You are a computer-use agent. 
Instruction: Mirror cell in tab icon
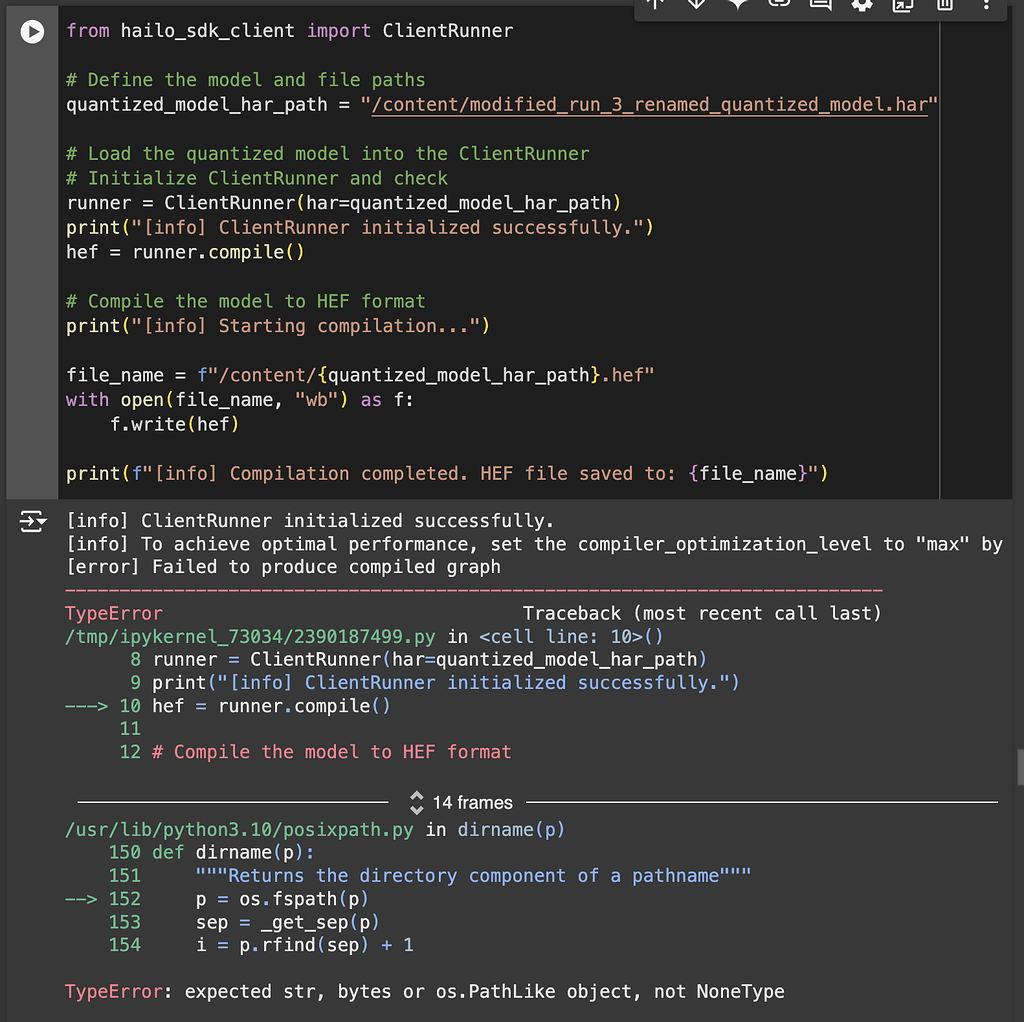(x=903, y=5)
